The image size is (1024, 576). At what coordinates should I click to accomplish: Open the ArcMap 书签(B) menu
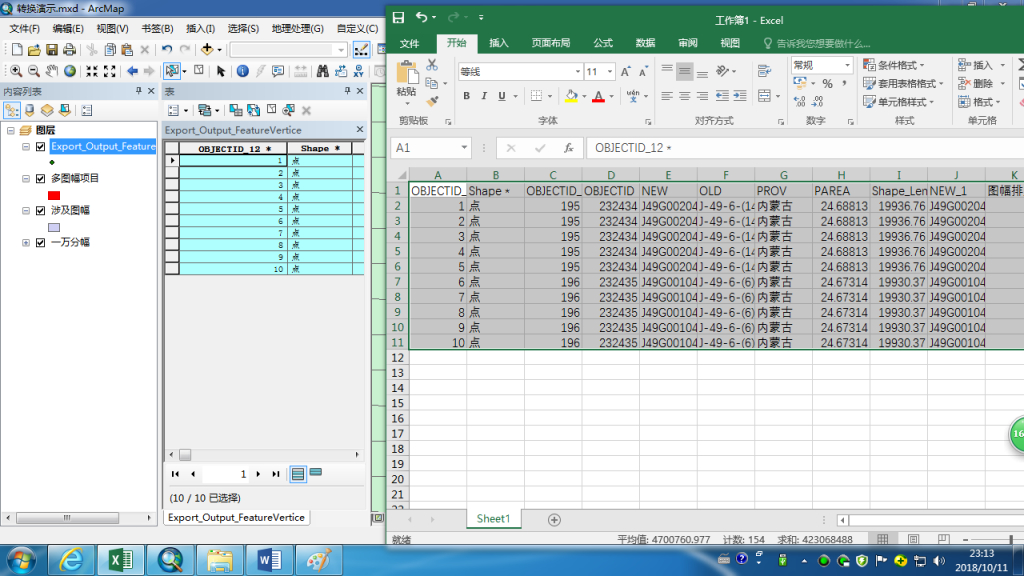(157, 29)
